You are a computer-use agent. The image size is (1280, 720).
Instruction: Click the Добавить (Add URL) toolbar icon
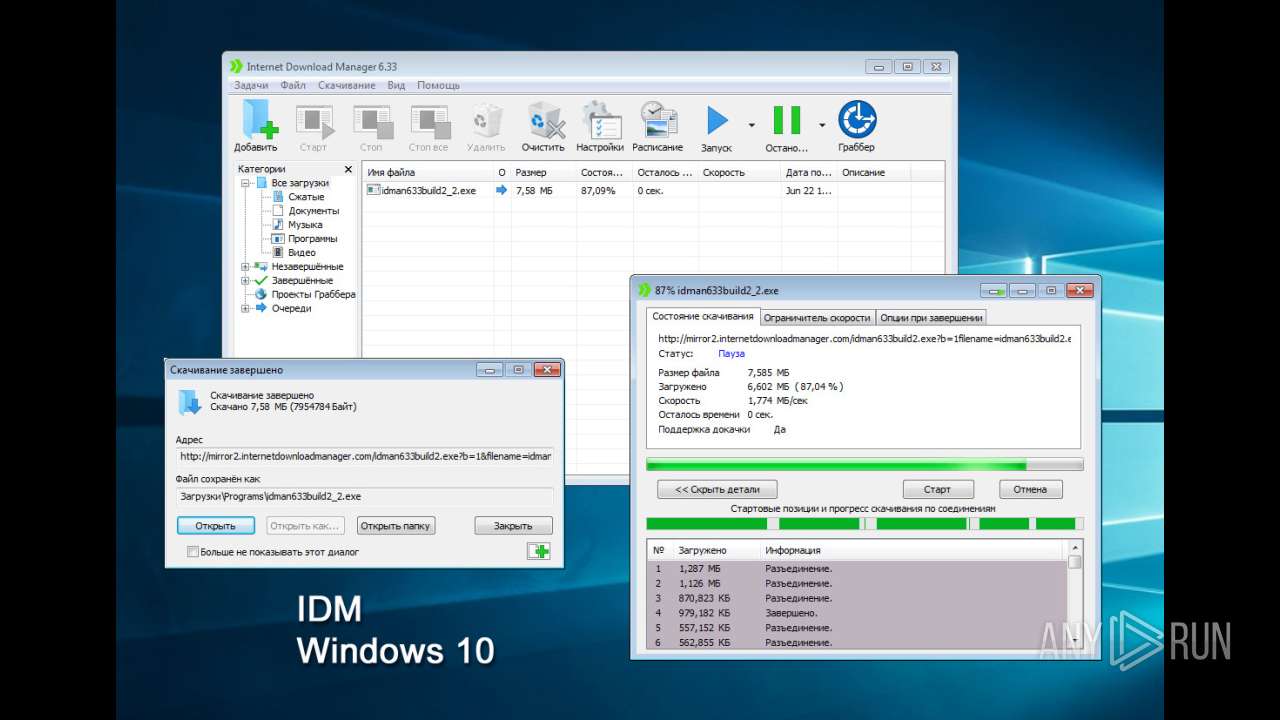point(259,120)
